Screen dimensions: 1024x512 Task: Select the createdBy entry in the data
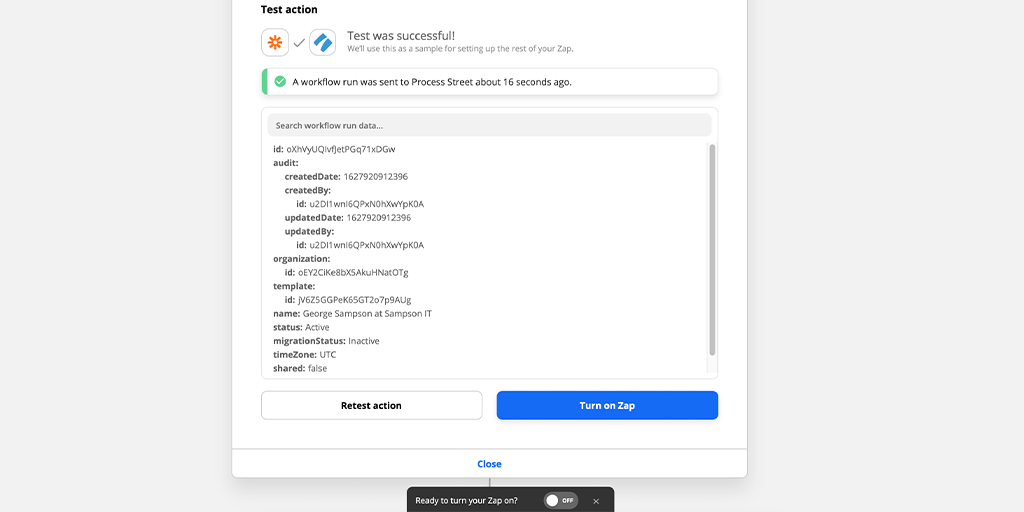pos(307,190)
